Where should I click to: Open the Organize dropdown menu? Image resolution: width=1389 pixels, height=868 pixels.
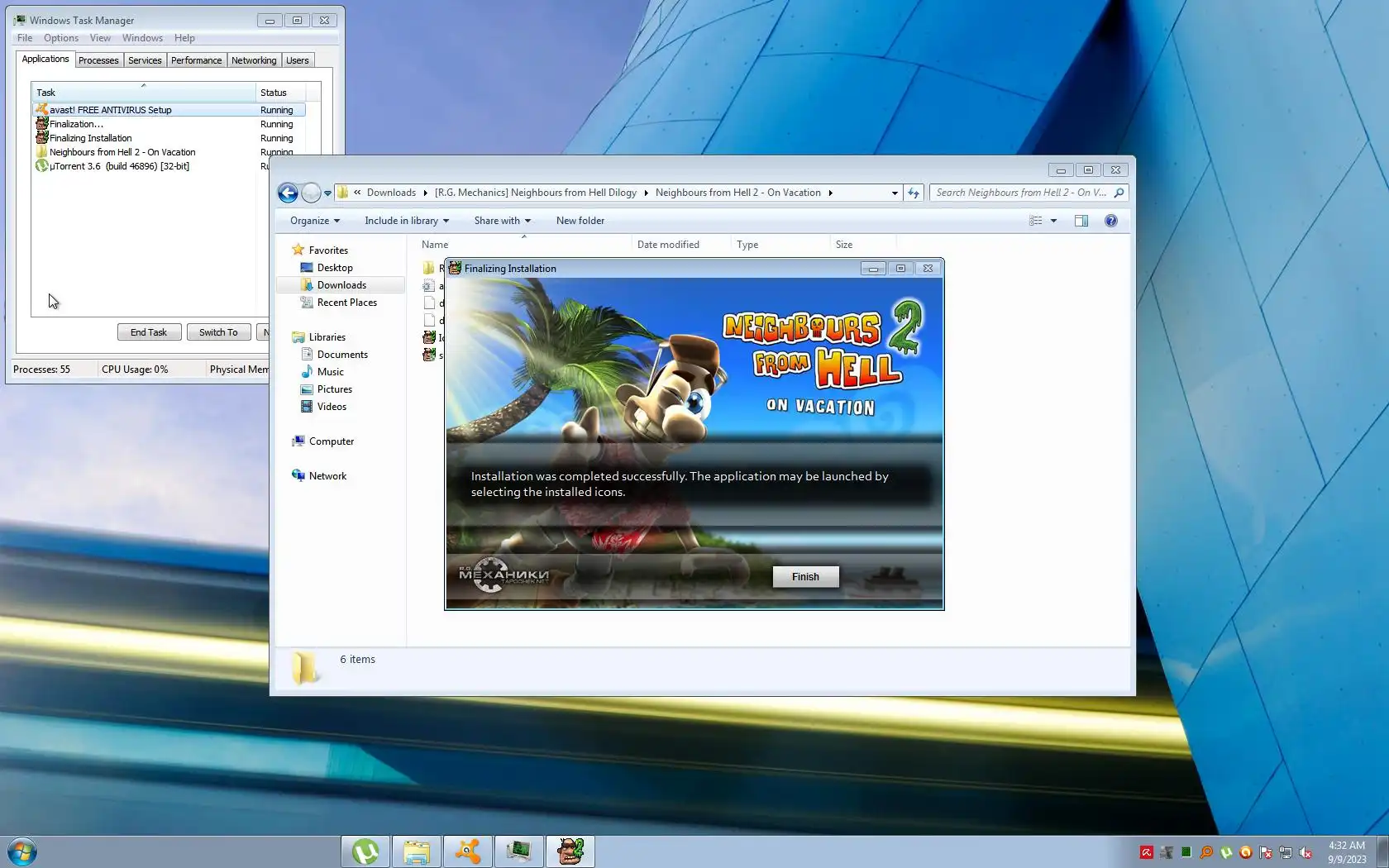(x=315, y=221)
